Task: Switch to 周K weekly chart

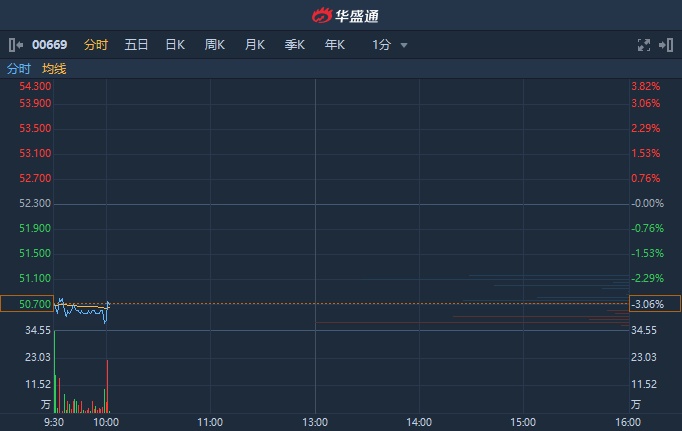Action: tap(215, 45)
